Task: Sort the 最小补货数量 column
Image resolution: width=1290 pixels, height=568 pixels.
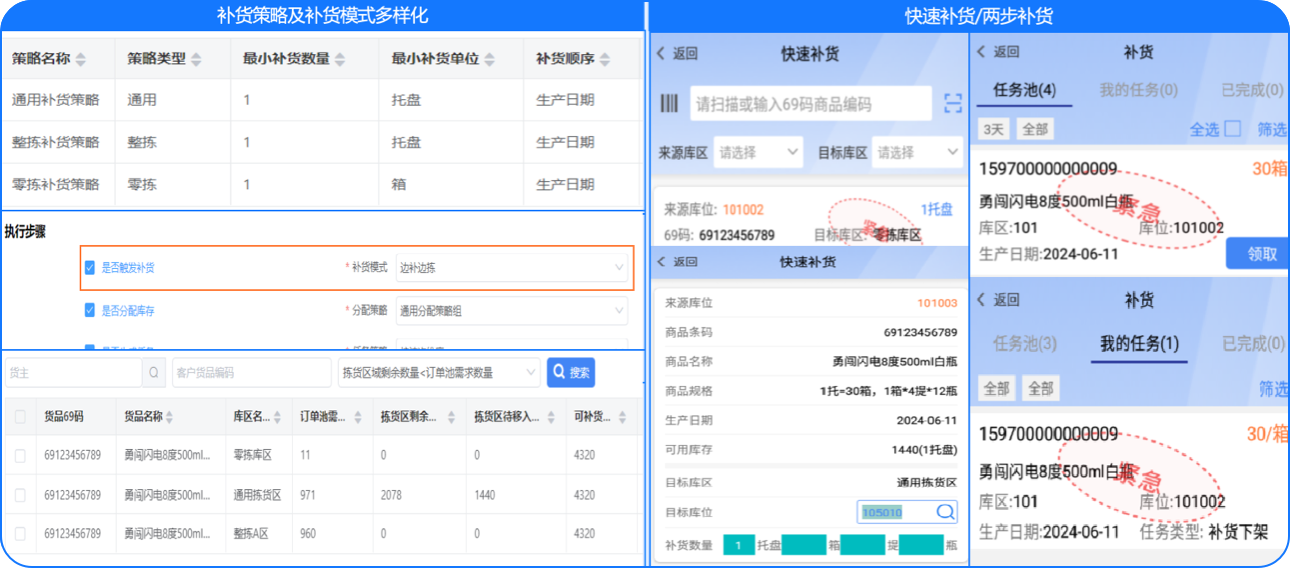Action: [340, 59]
